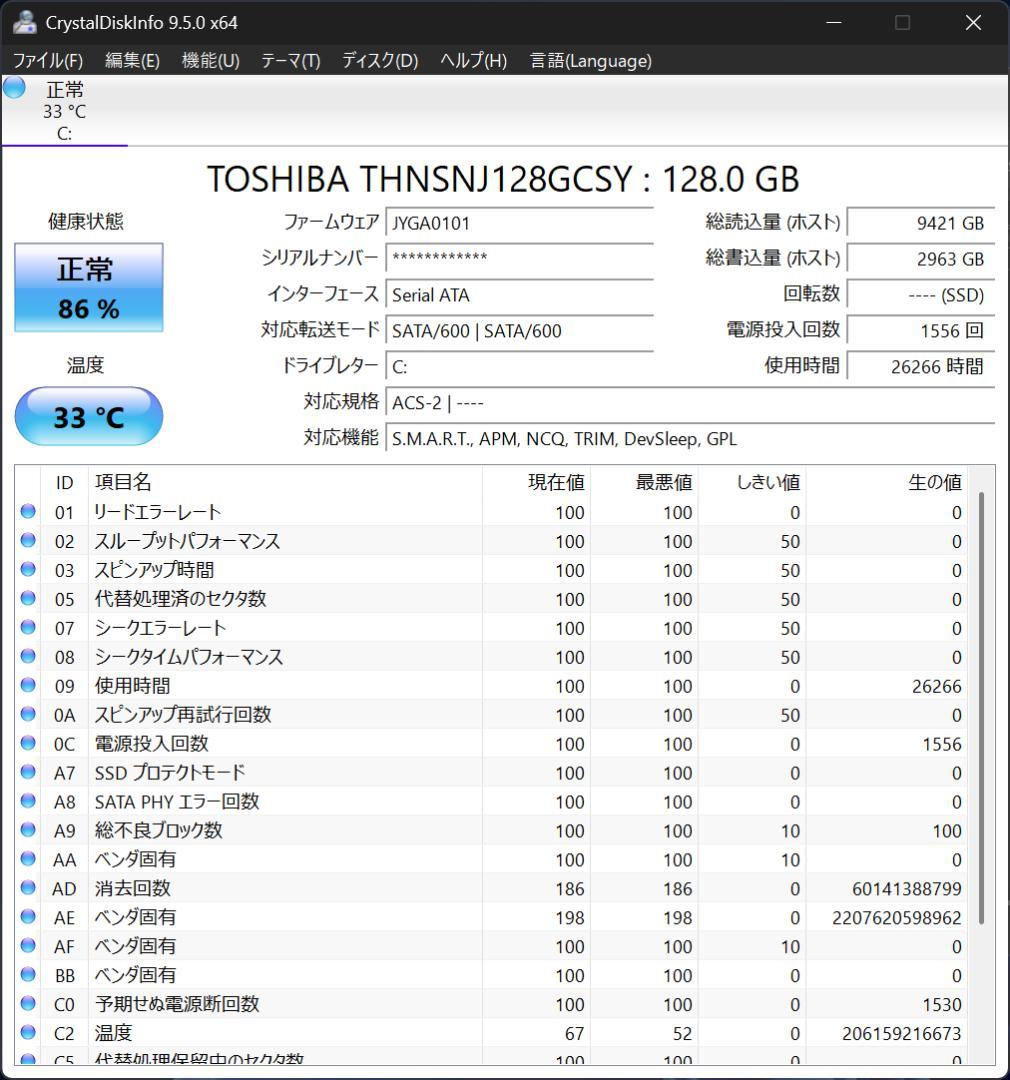Screen dimensions: 1010x1080
Task: Click raw value 1530 in 予期せぬ電源断回数 row
Action: pyautogui.click(x=942, y=1004)
